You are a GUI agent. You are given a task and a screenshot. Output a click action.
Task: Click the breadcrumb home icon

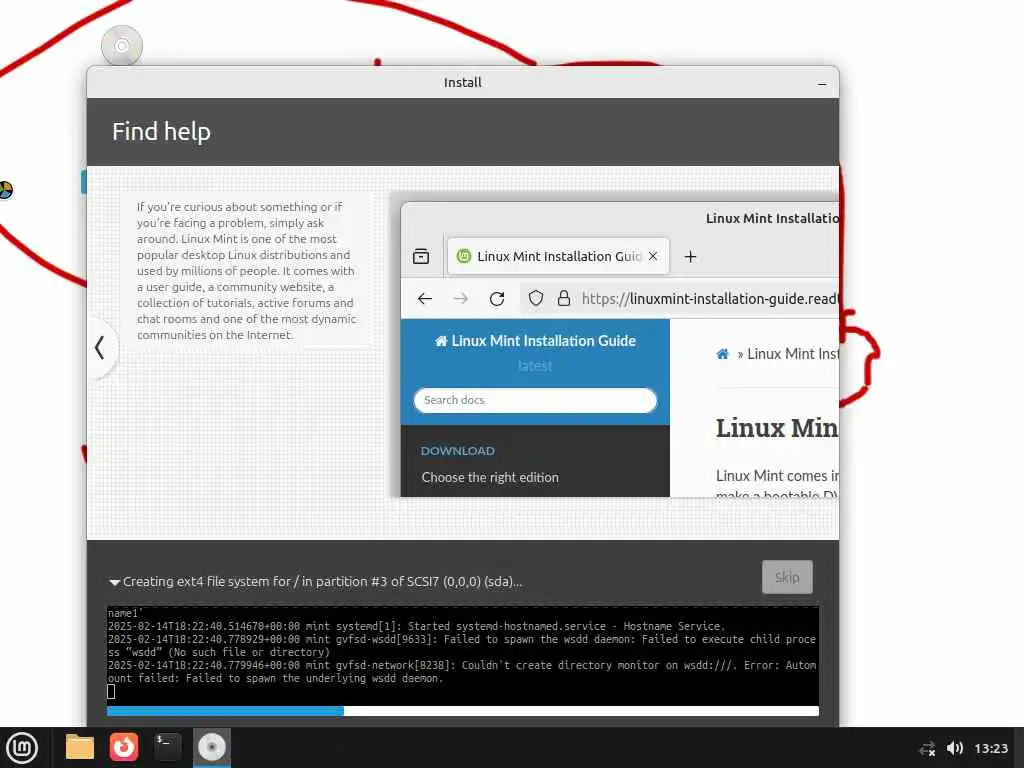pos(722,354)
